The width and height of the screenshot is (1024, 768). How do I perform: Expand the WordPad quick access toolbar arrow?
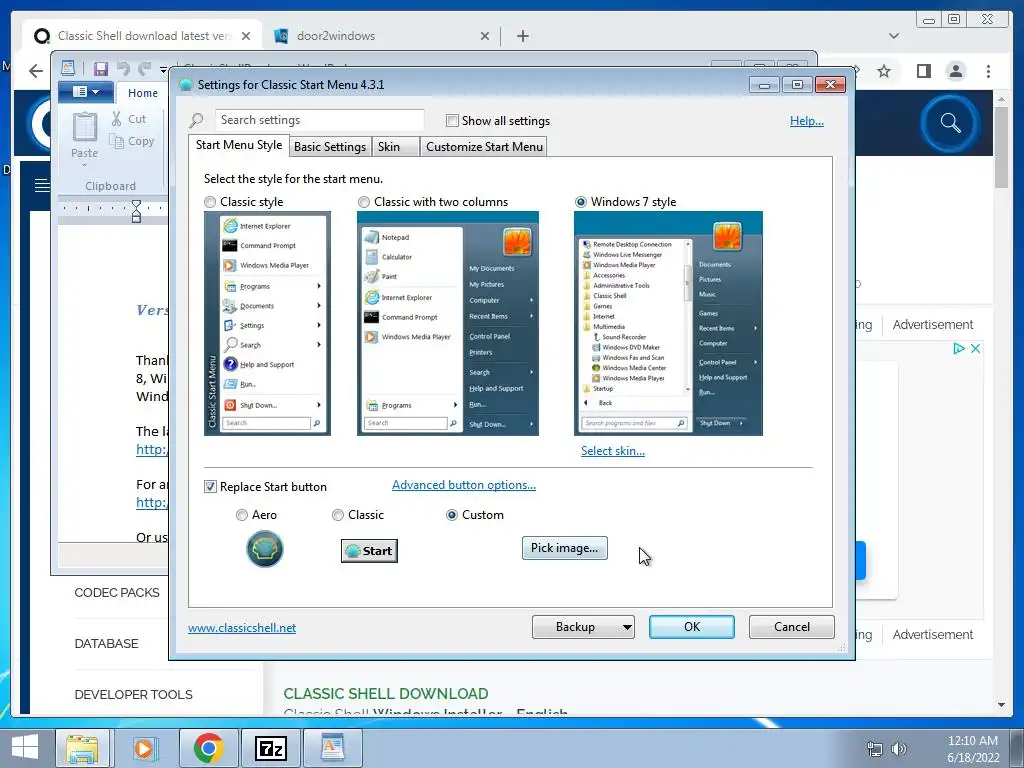[163, 69]
